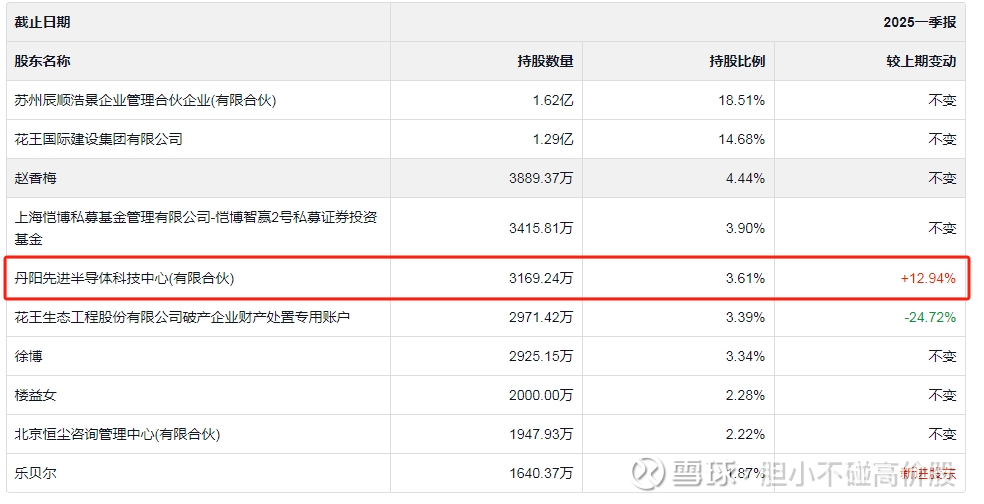
Task: Open shareholder 苏州辰顺浩景企业管理合伙企业
Action: [x=145, y=100]
